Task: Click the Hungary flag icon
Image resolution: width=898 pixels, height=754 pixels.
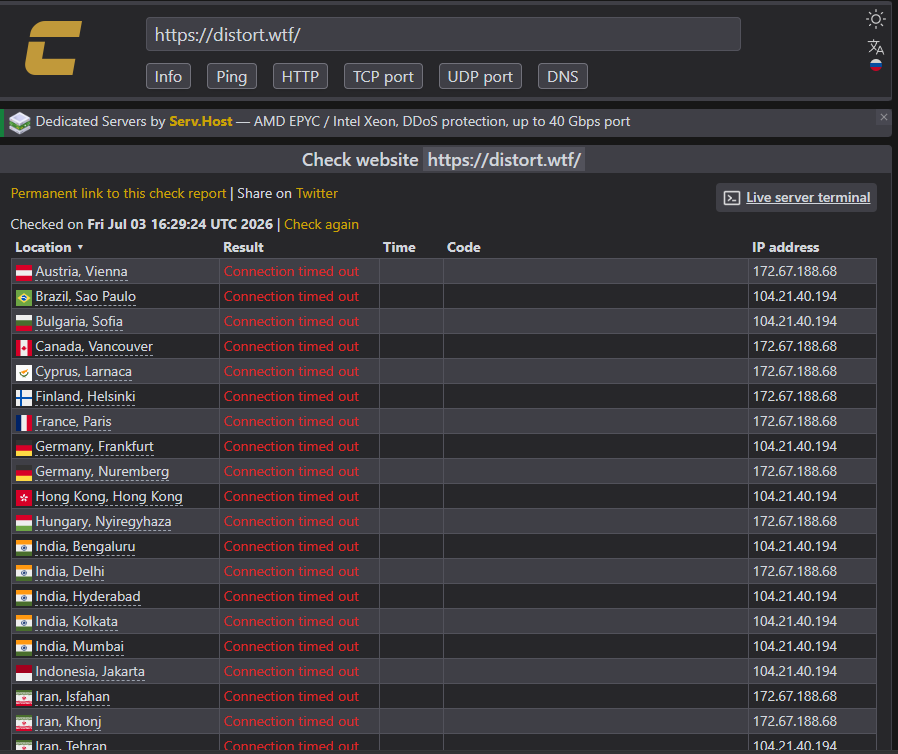Action: click(23, 523)
